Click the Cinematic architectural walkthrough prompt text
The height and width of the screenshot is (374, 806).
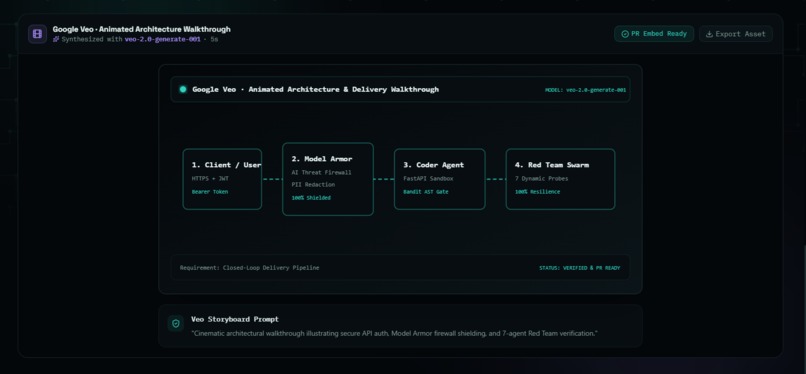coord(394,333)
